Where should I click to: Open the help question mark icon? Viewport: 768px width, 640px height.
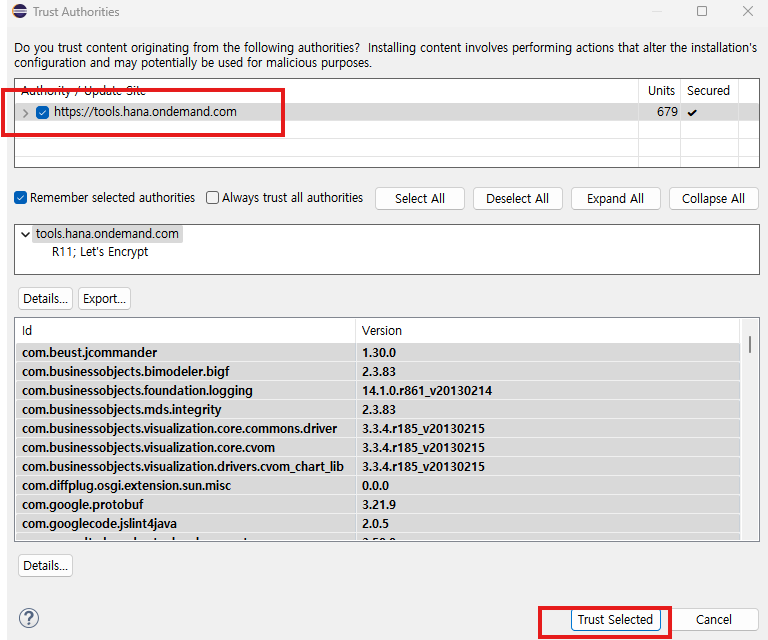point(29,618)
